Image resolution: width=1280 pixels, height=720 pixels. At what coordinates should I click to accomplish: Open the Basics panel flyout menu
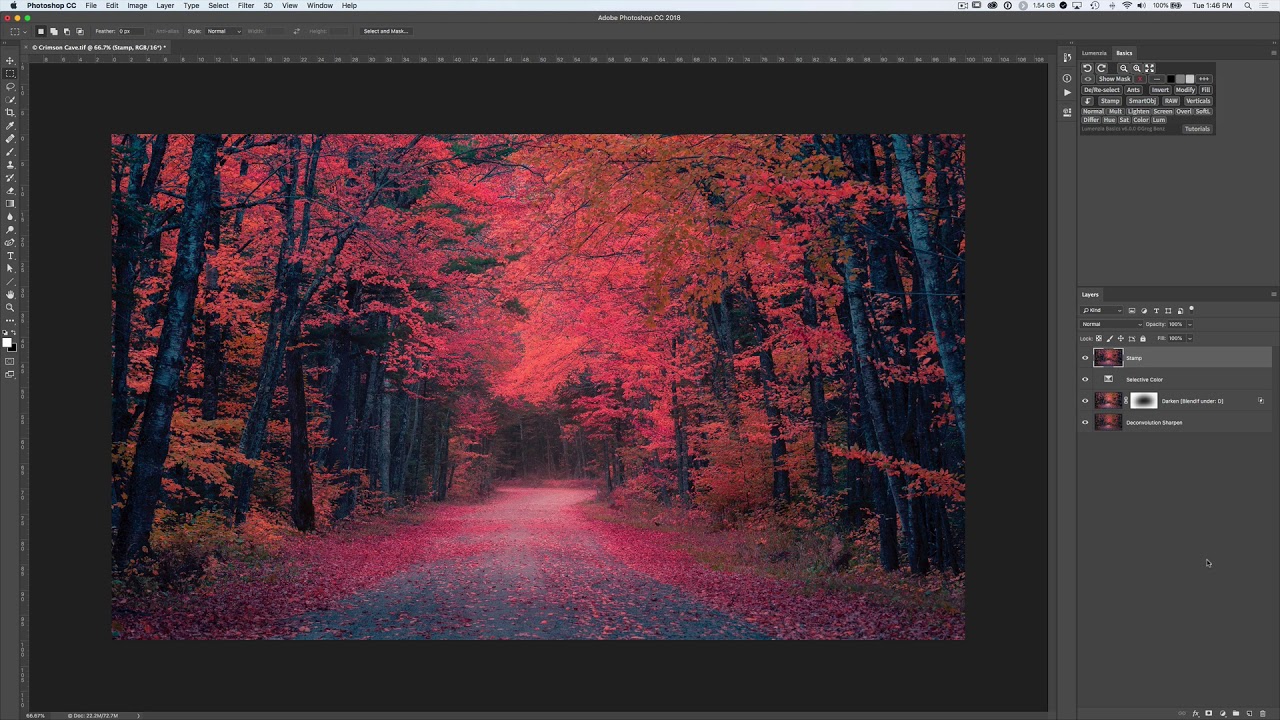coord(1274,53)
